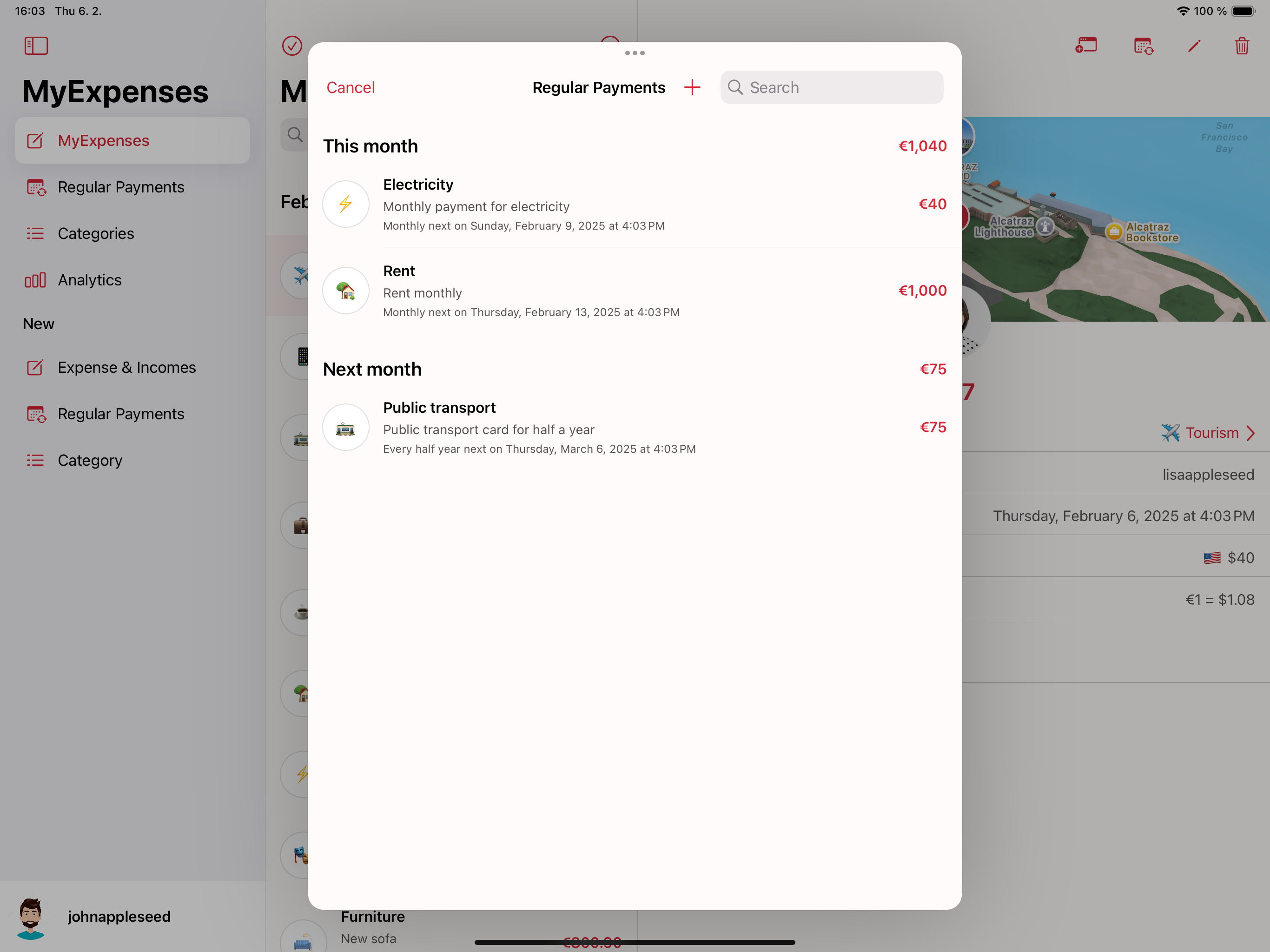Viewport: 1270px width, 952px height.
Task: Open the Electricity payment row
Action: coord(635,205)
